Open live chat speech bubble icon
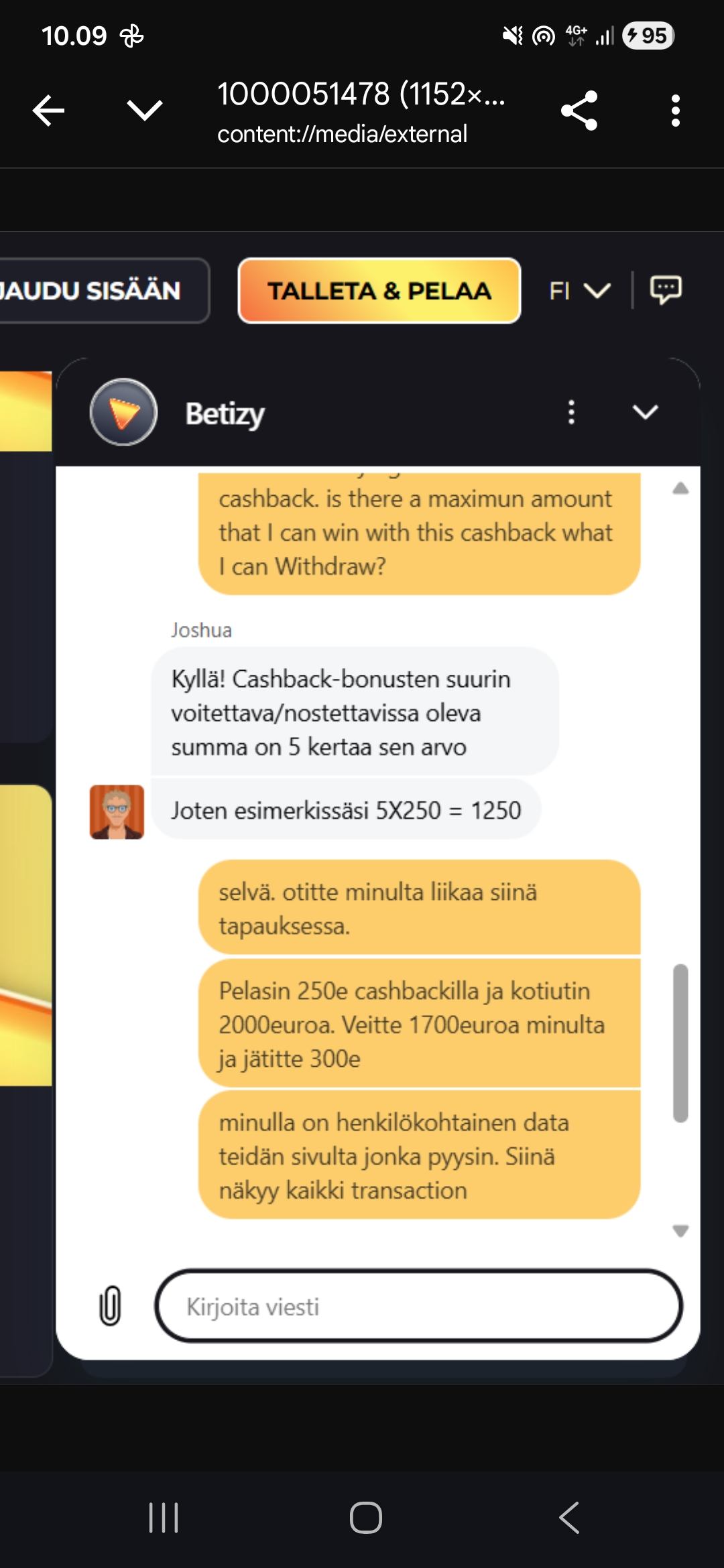The height and width of the screenshot is (1568, 724). tap(666, 290)
